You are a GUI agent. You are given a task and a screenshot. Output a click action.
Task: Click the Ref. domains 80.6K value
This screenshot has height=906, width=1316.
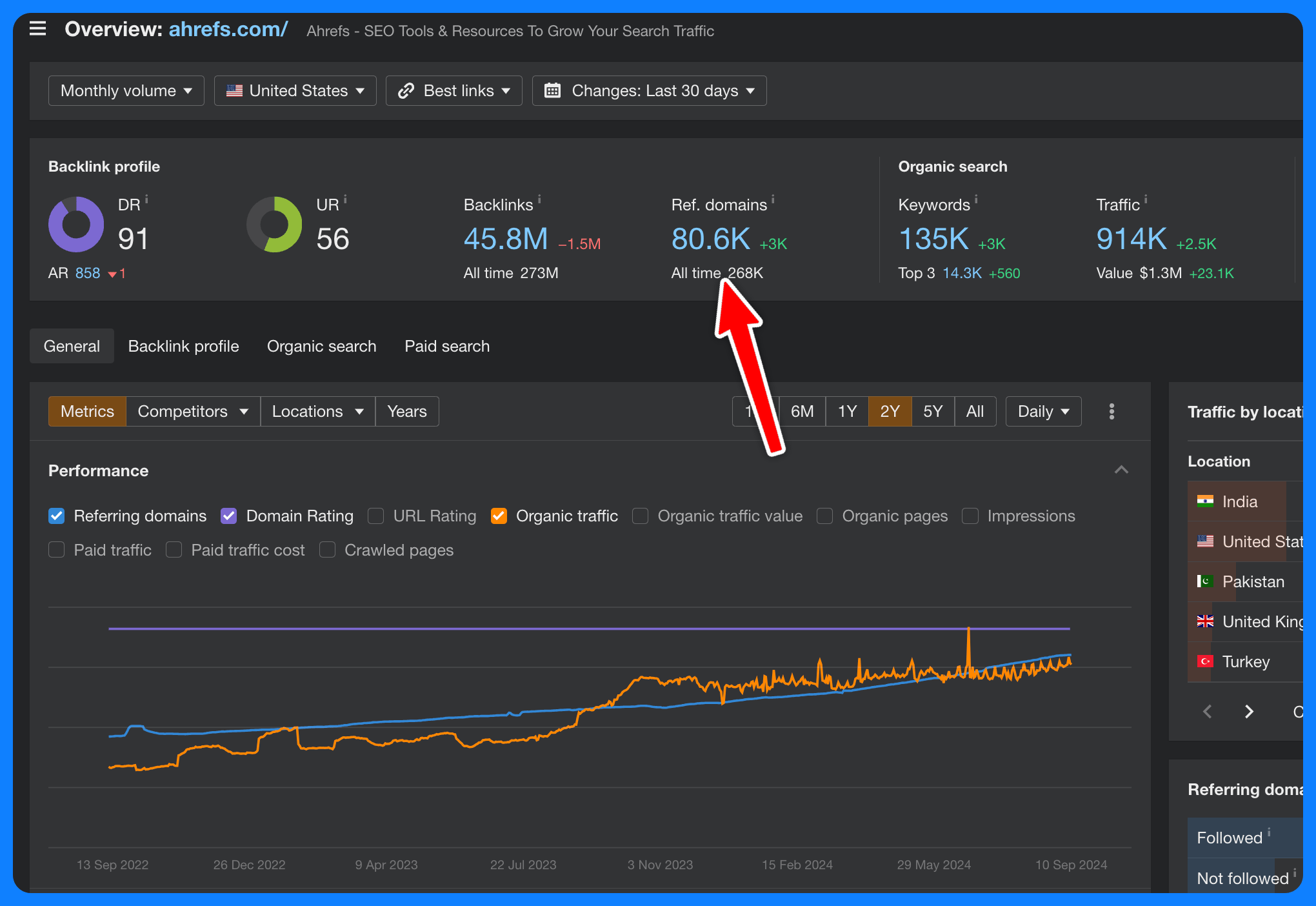pos(711,239)
